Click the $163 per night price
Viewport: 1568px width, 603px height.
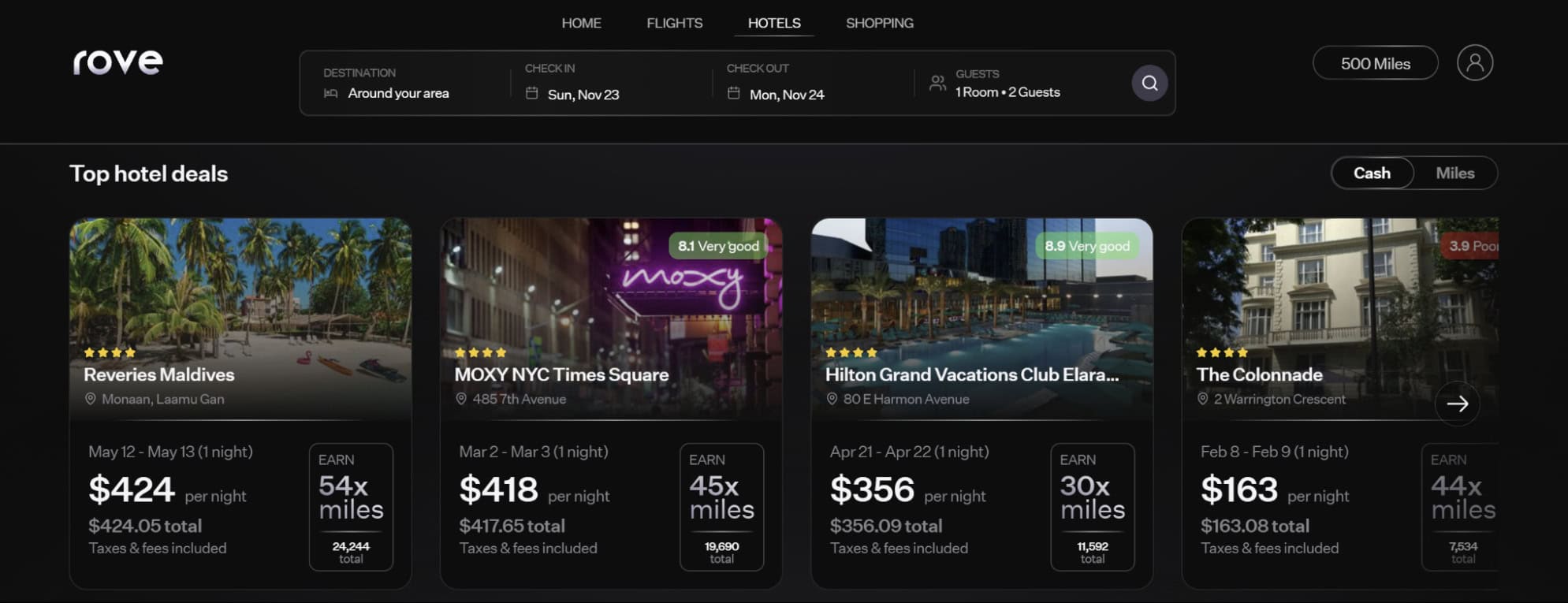pos(1275,490)
